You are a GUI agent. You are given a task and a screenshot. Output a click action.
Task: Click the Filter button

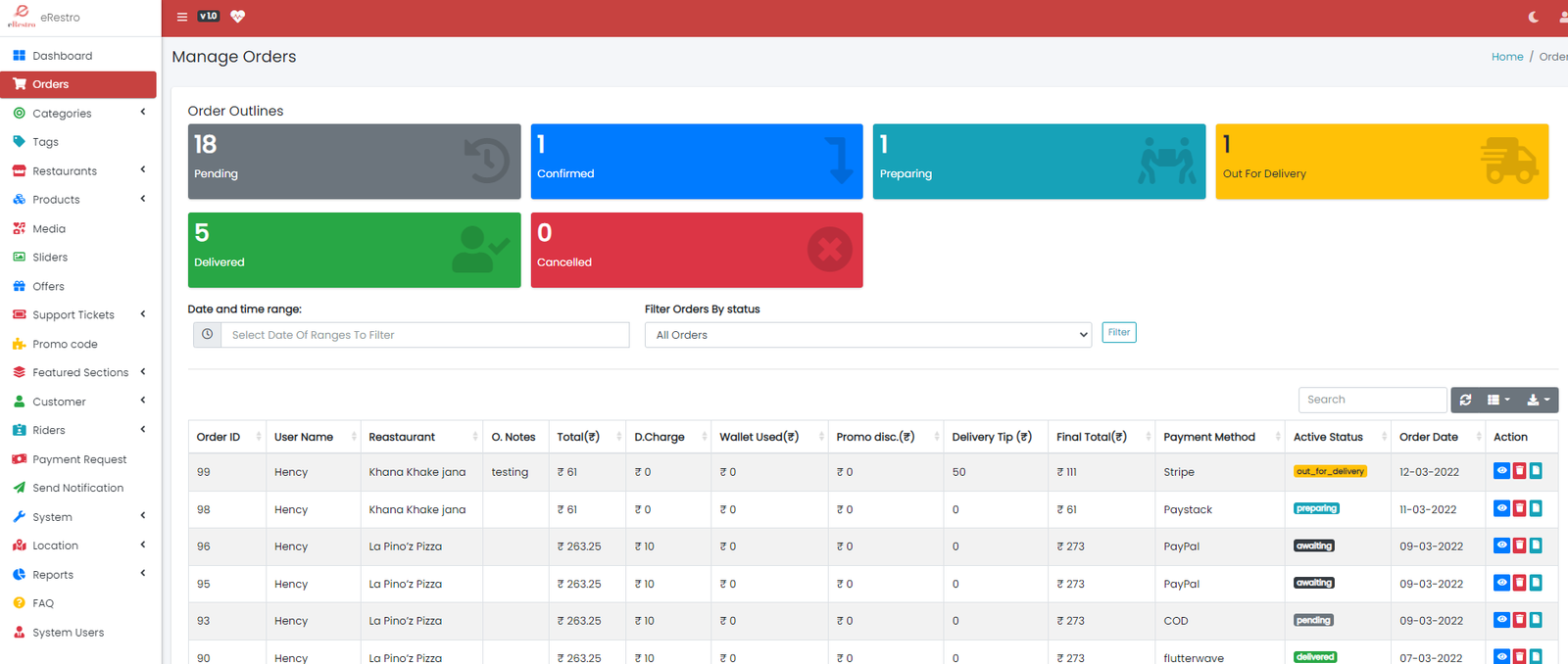[1119, 333]
